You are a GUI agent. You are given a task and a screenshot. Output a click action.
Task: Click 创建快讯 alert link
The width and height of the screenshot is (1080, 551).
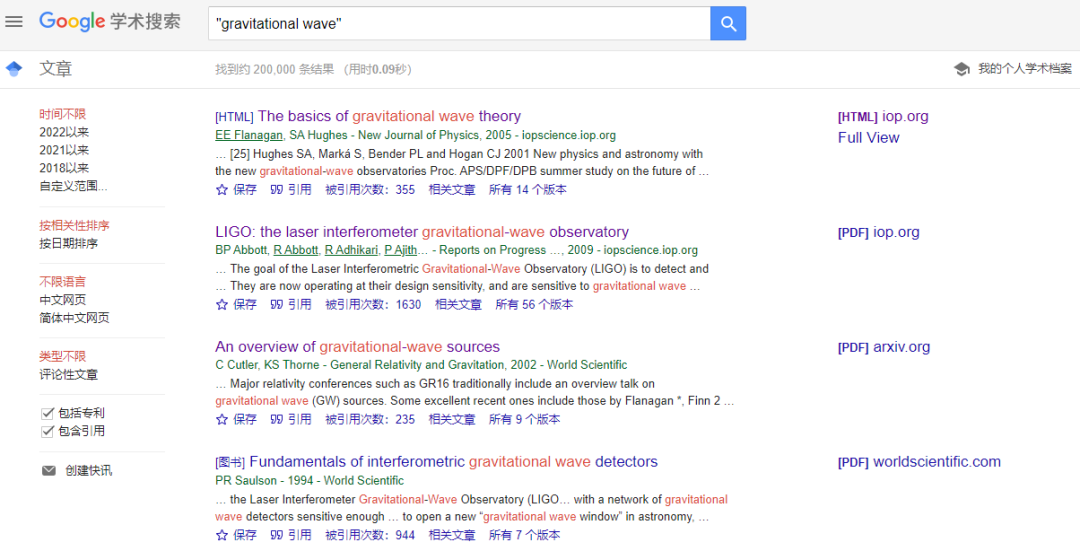(x=88, y=471)
